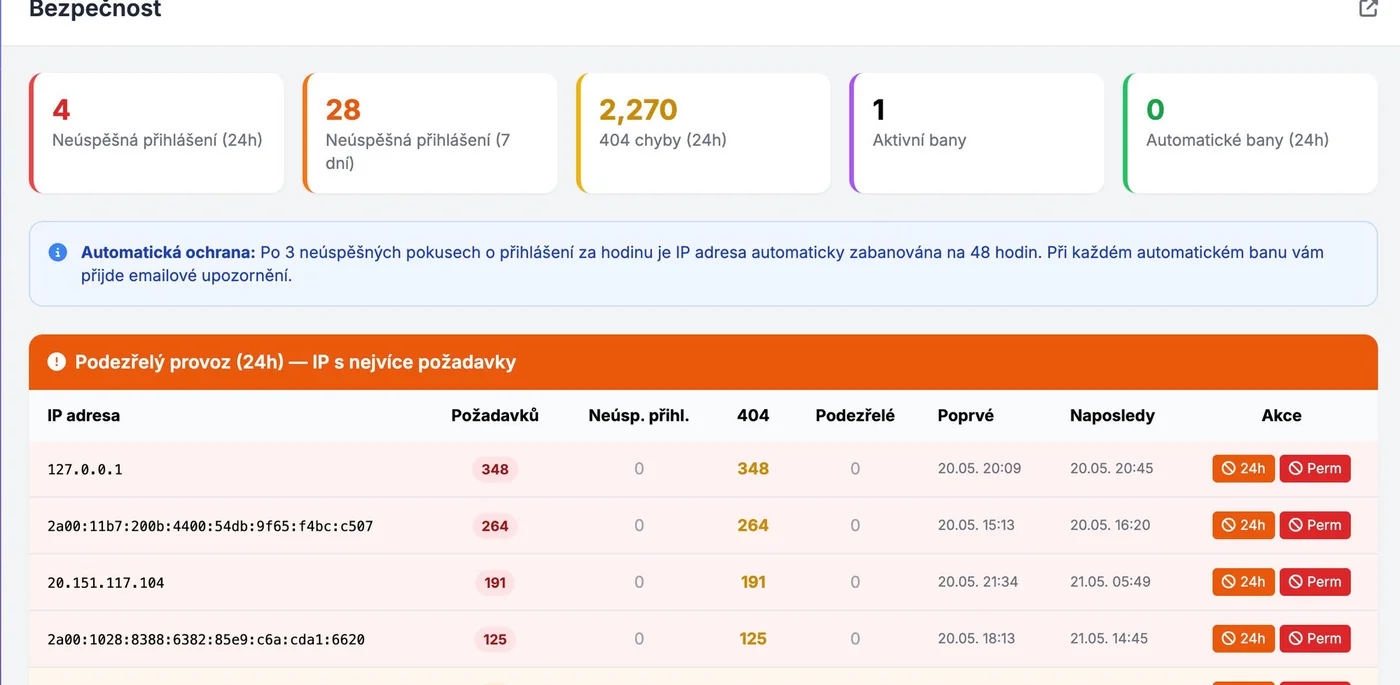The width and height of the screenshot is (1400, 685).
Task: Select IP 2a00:1028:8388:6382:85e9:c6a:cda1:6620
Action: (206, 639)
